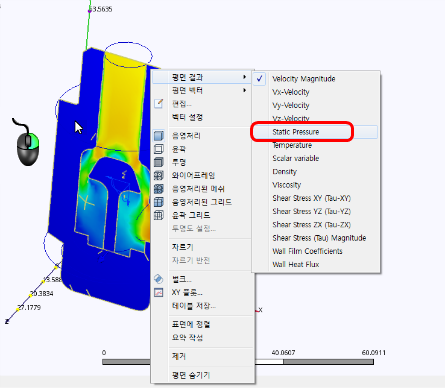Click the 27.1779 Z-axis tick label
The image size is (445, 388).
coord(29,307)
